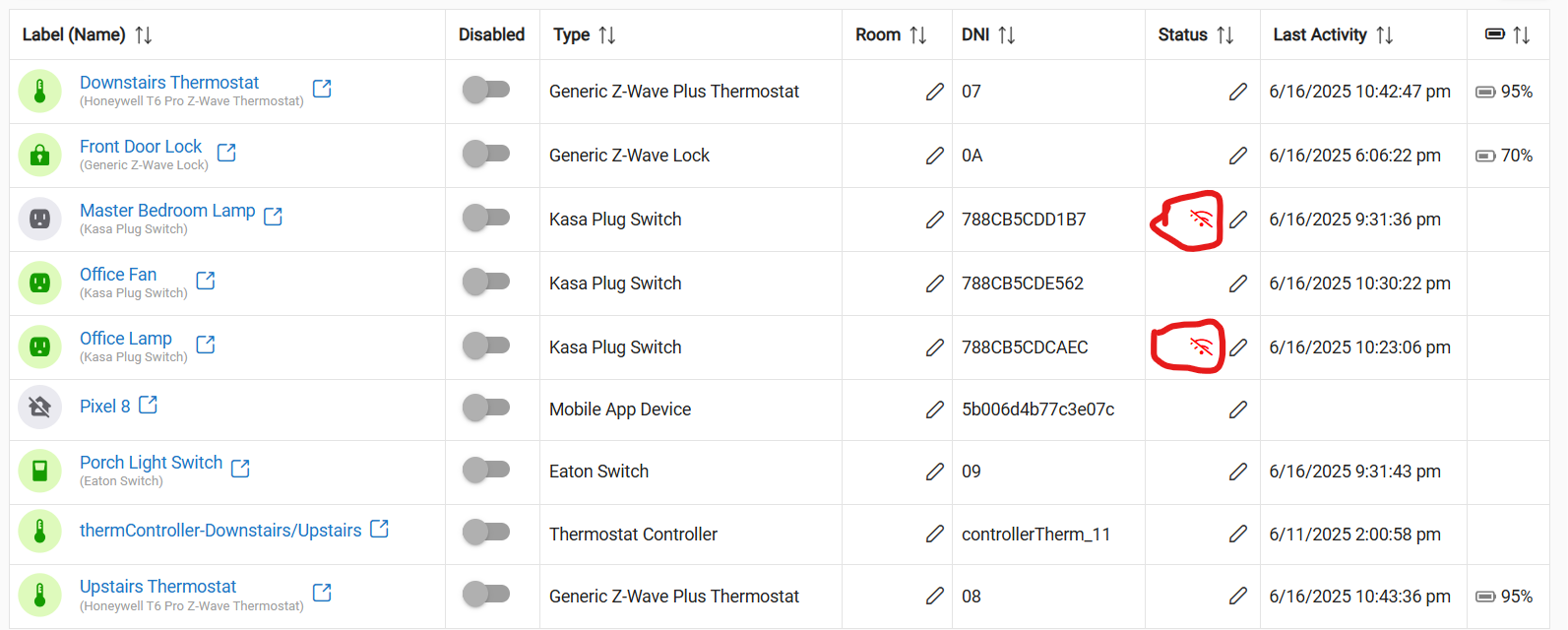Sort by Type column arrows

607,35
